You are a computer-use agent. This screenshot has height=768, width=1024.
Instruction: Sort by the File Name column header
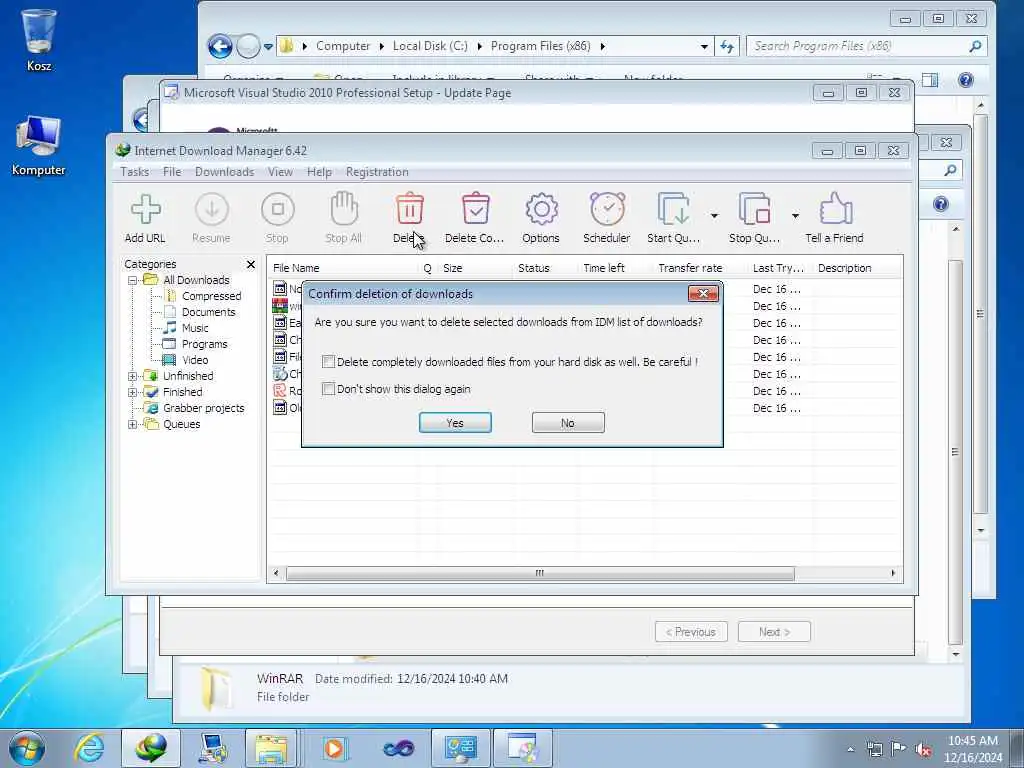pos(343,268)
